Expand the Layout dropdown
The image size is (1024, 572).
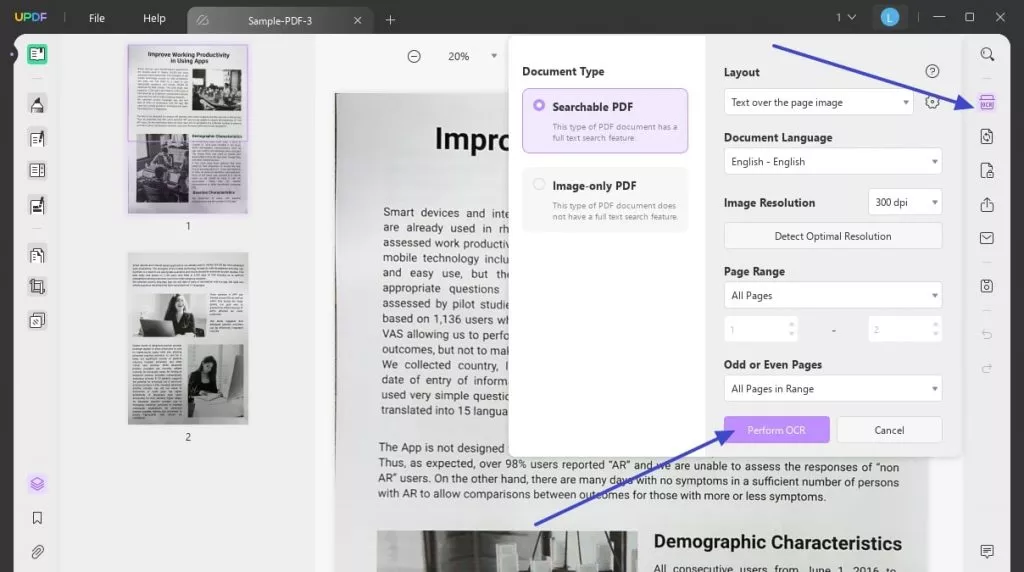pos(818,103)
